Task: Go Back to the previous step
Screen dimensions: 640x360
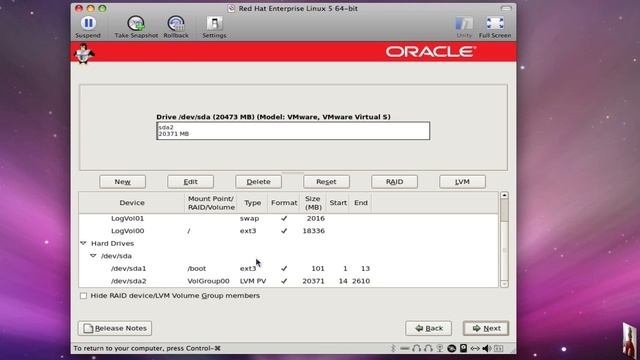Action: tap(429, 328)
